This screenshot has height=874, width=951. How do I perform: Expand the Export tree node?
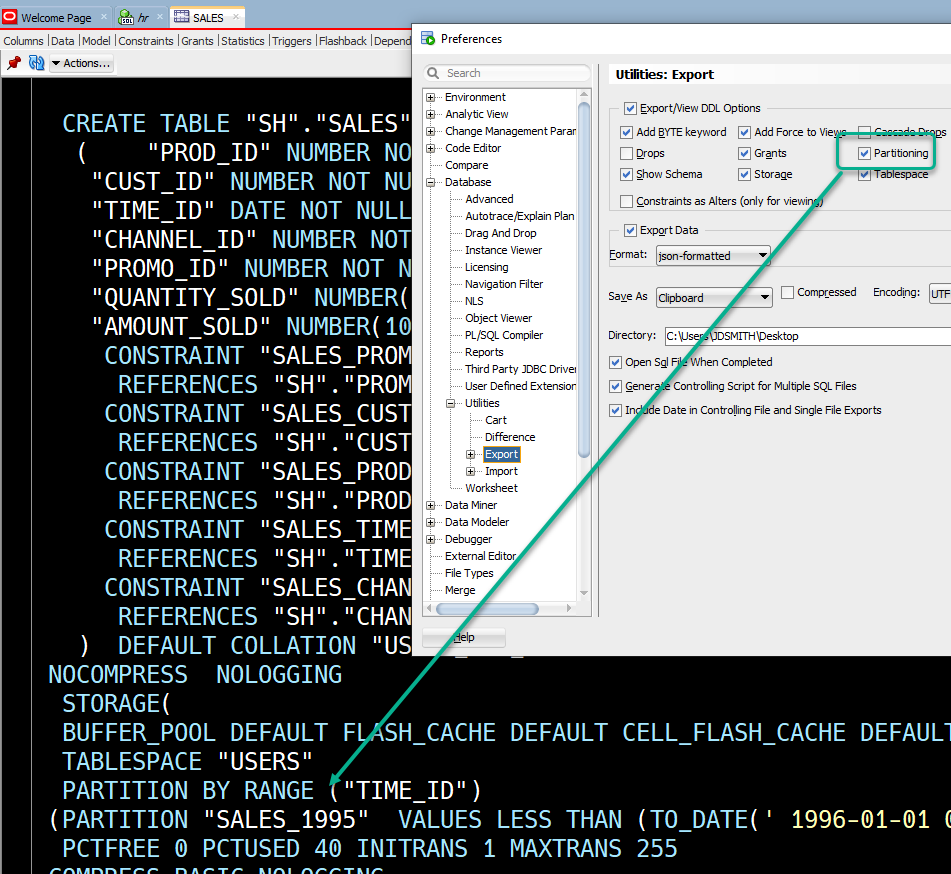point(471,454)
